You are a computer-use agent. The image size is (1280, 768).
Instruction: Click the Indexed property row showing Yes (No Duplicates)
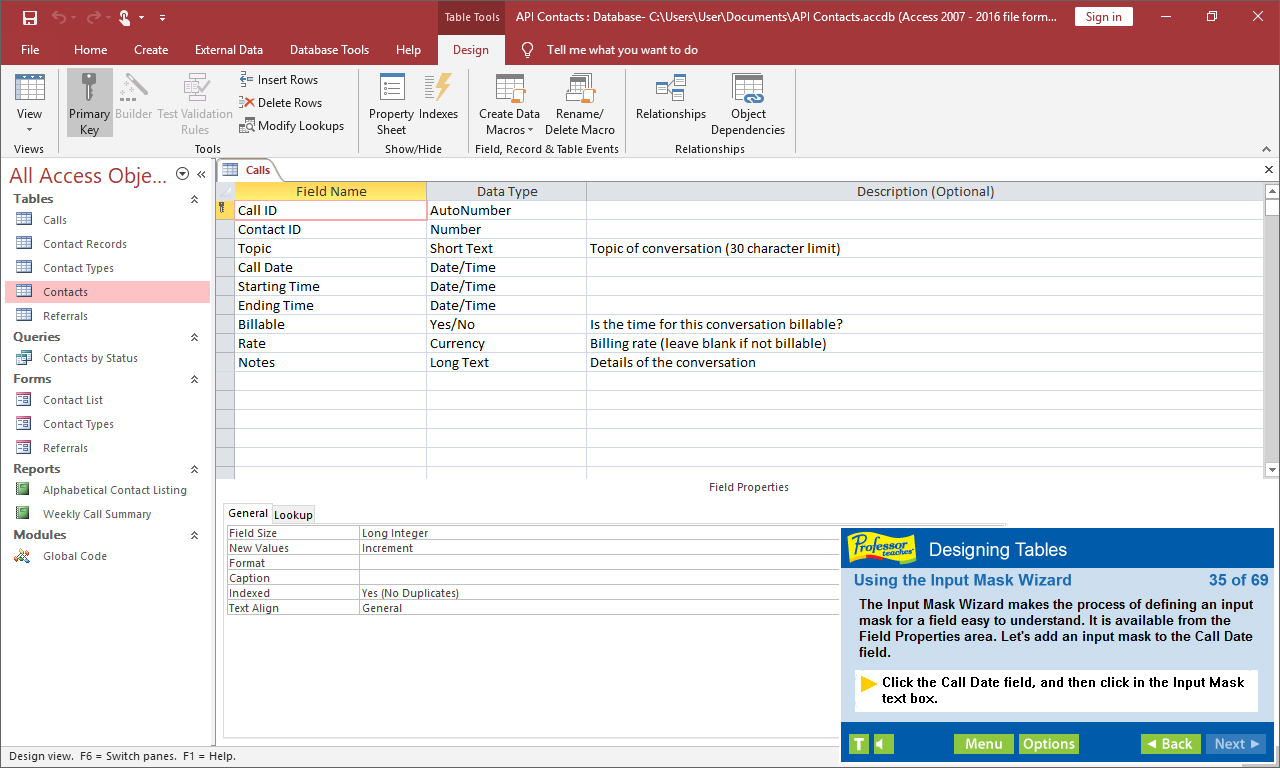(420, 592)
